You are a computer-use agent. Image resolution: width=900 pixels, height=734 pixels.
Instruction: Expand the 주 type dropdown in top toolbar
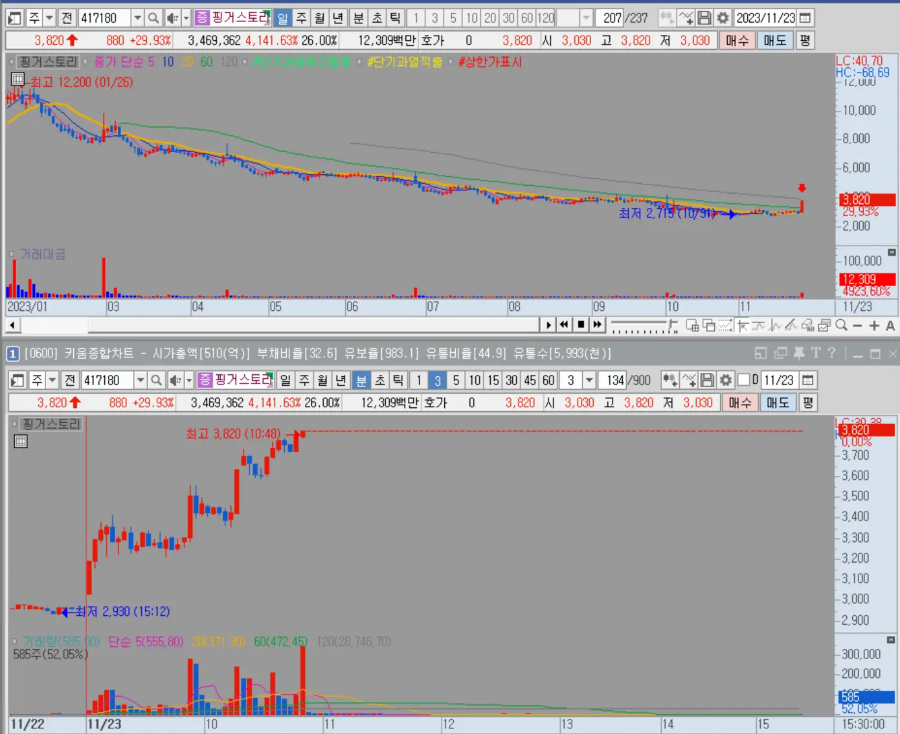click(x=49, y=18)
